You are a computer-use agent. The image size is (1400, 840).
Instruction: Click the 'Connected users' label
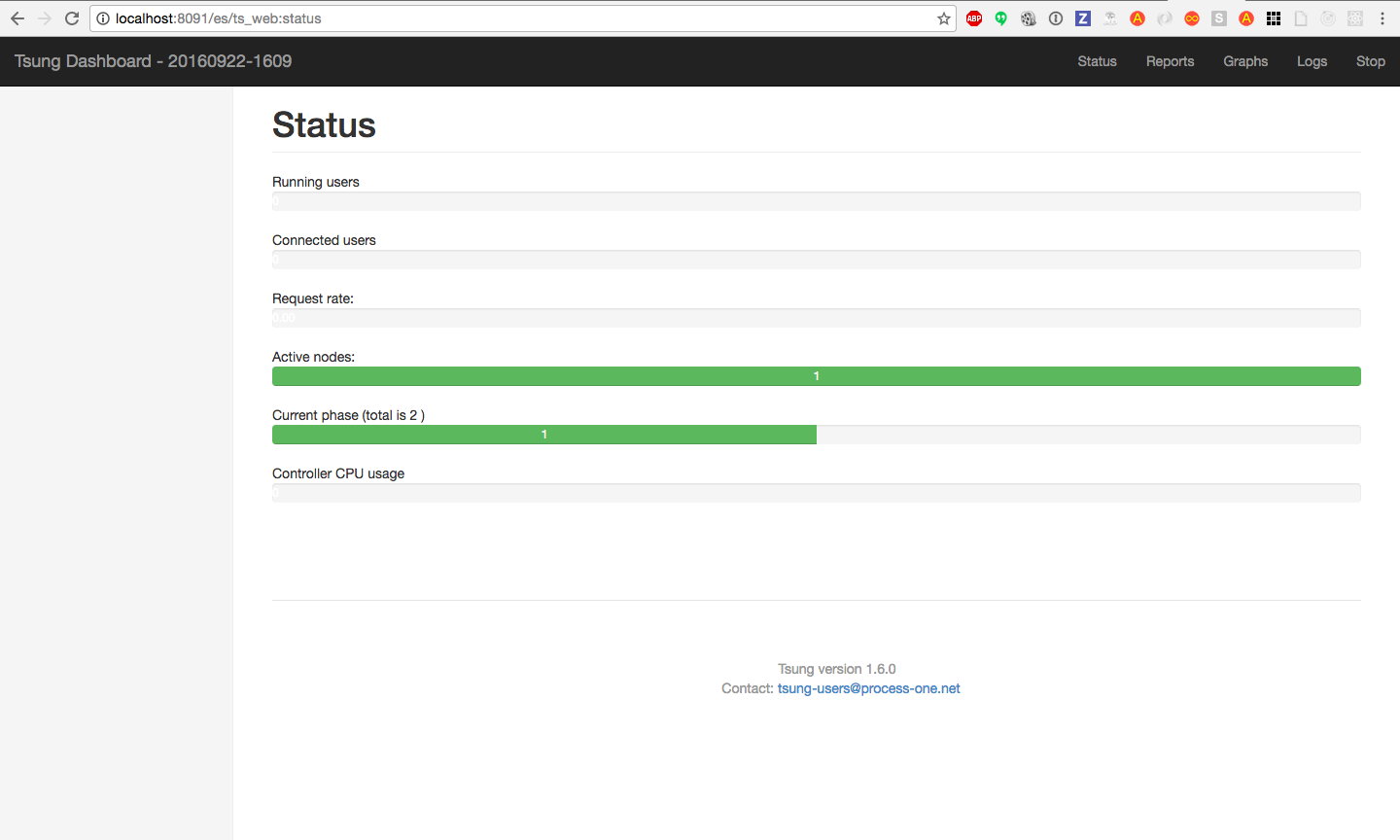[x=324, y=240]
